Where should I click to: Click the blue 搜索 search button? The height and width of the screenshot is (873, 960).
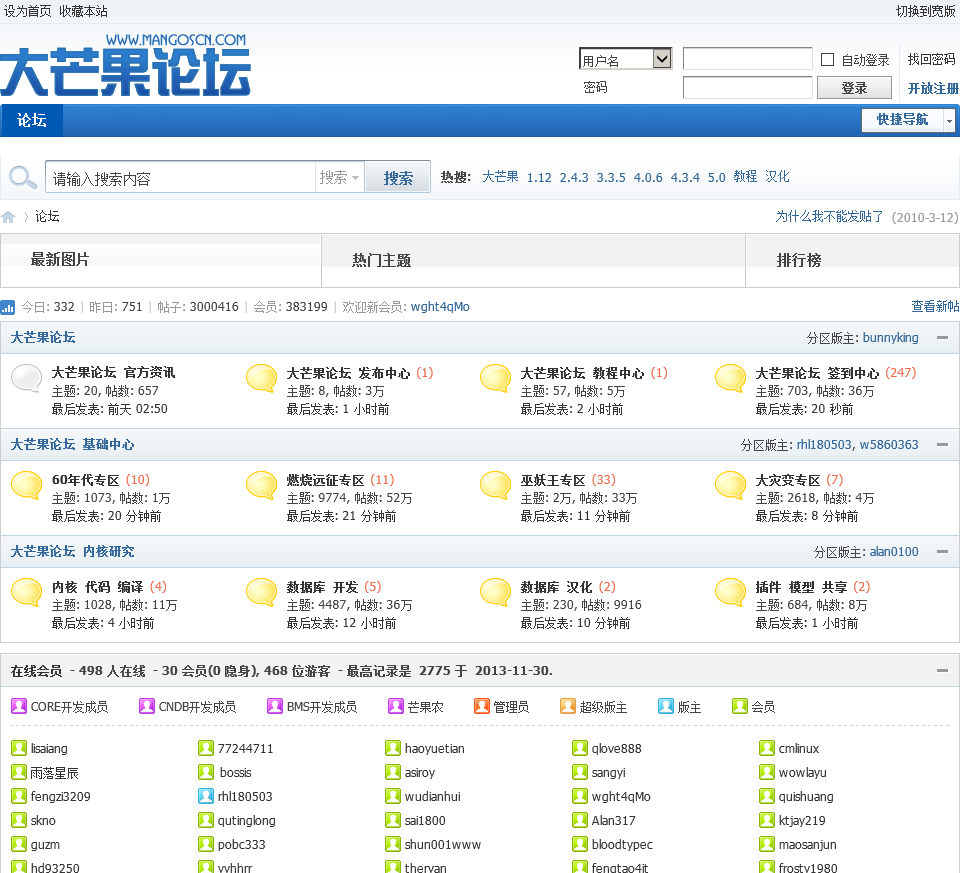(x=398, y=178)
